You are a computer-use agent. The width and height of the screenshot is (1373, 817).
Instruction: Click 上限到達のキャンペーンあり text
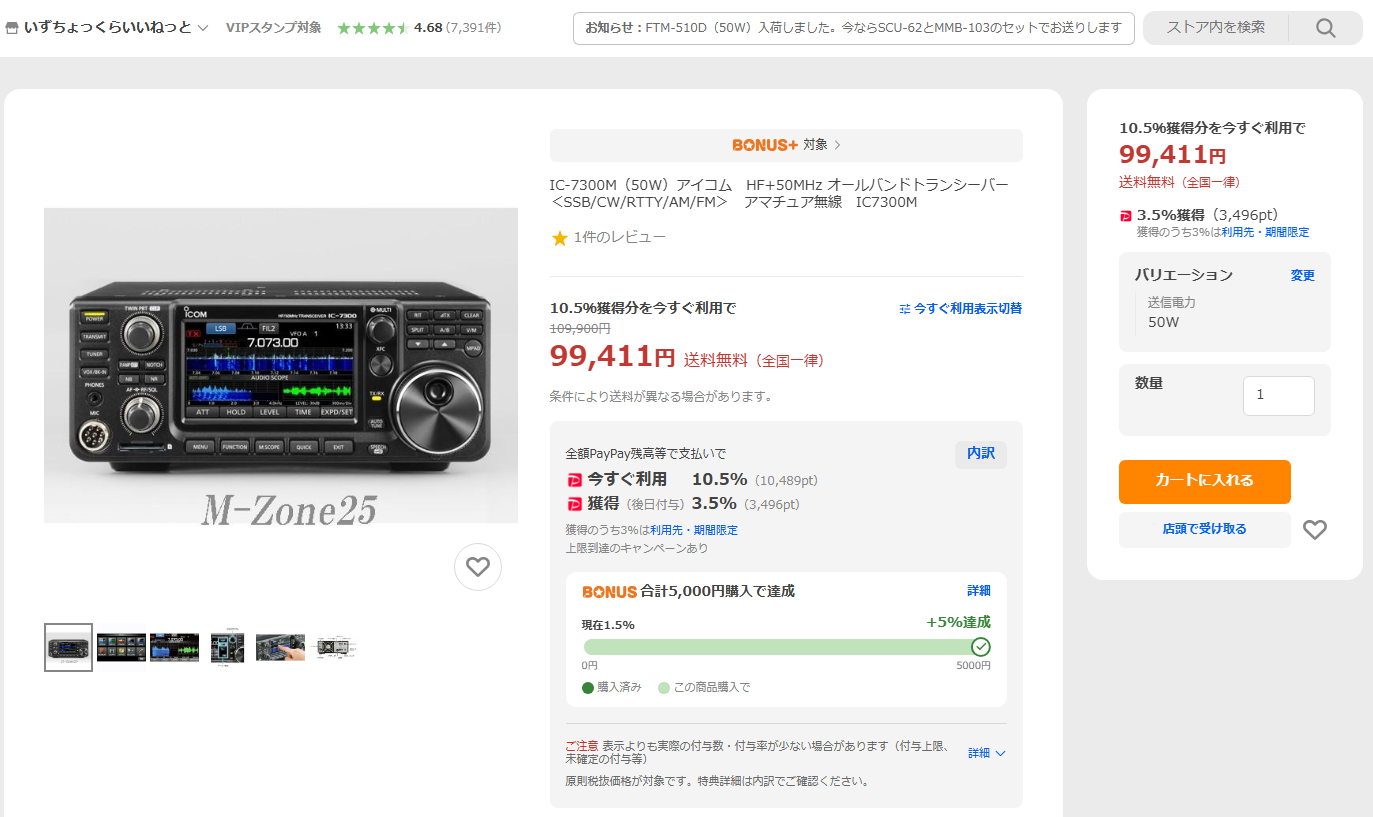click(636, 548)
